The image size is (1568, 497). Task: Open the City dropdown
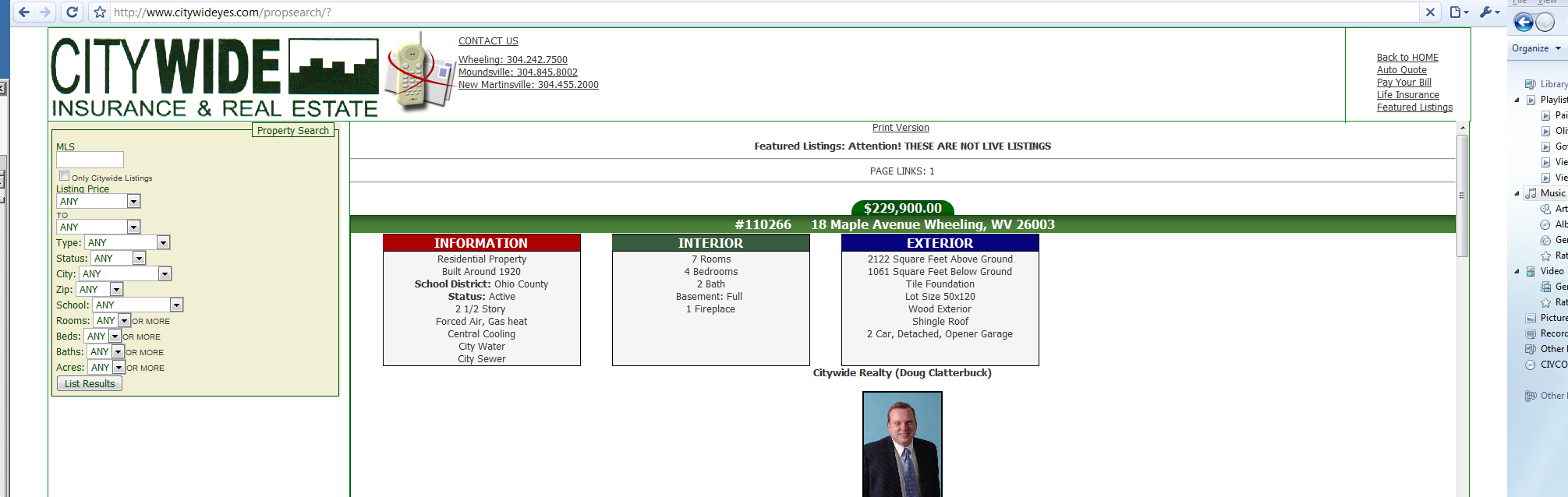[x=125, y=273]
